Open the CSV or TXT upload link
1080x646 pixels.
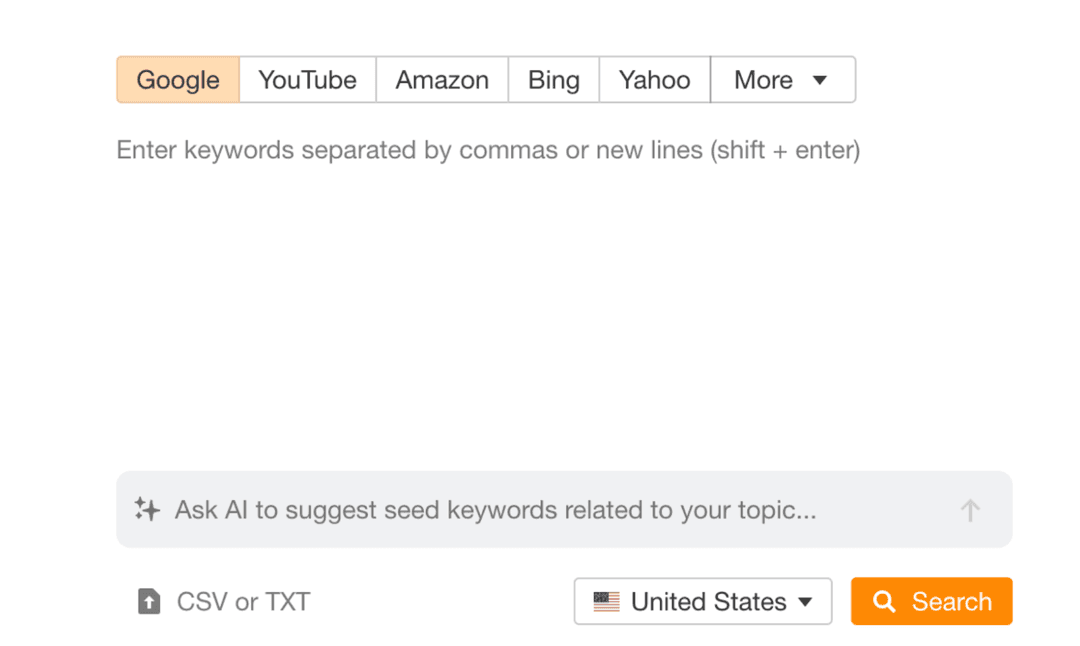click(243, 601)
